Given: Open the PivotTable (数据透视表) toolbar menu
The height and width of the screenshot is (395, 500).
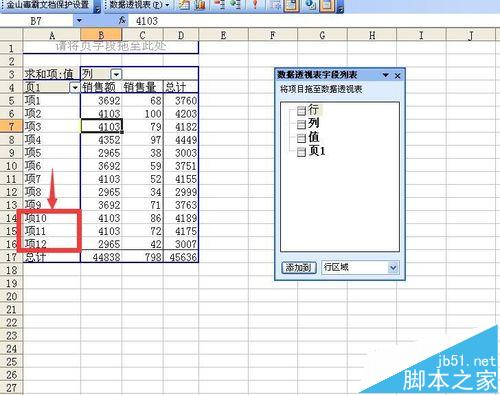Looking at the screenshot, I should click(139, 5).
